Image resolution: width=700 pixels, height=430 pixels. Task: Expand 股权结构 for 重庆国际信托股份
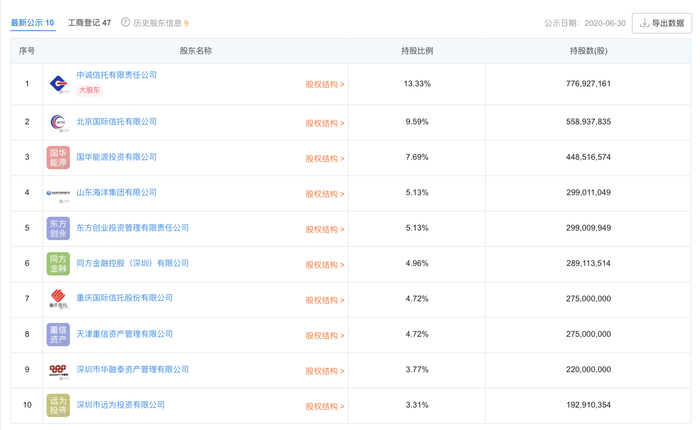click(x=325, y=300)
